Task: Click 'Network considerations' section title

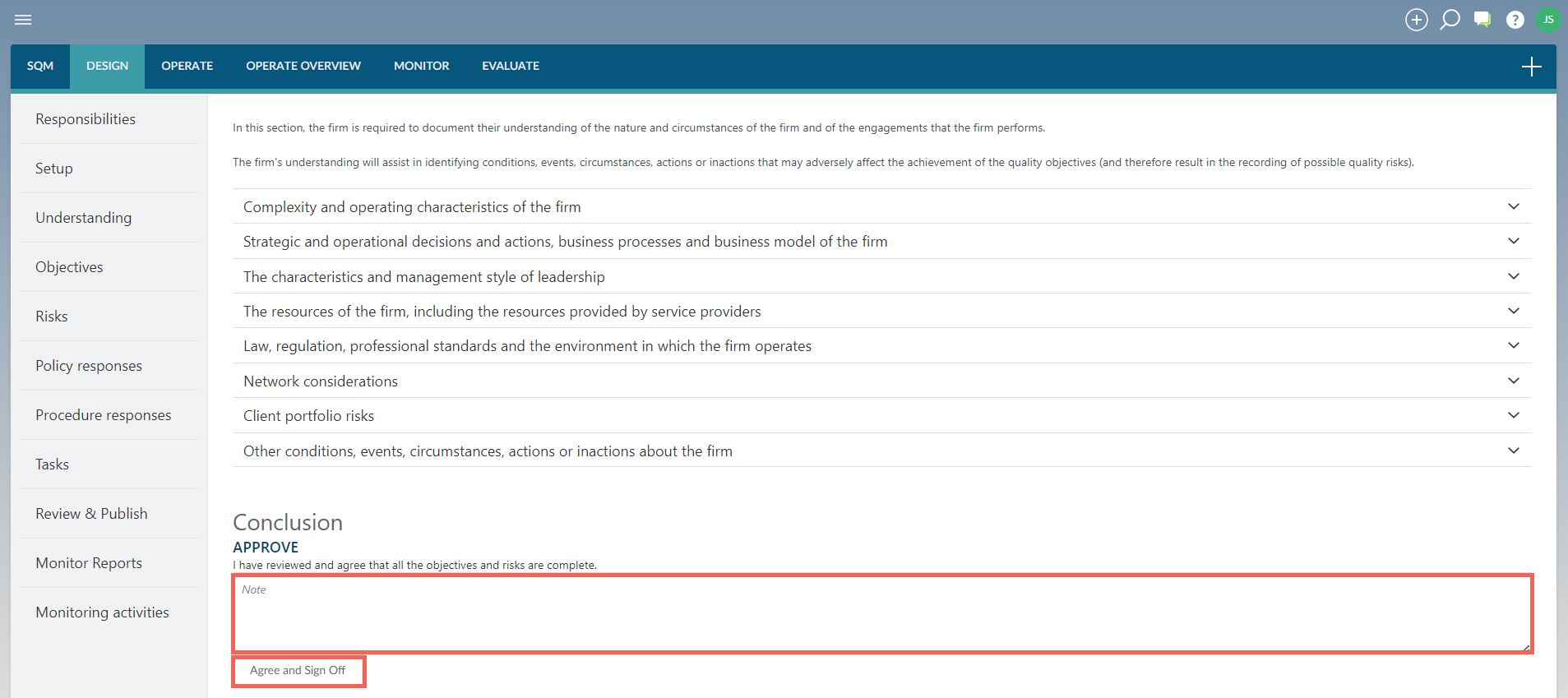Action: (x=321, y=381)
